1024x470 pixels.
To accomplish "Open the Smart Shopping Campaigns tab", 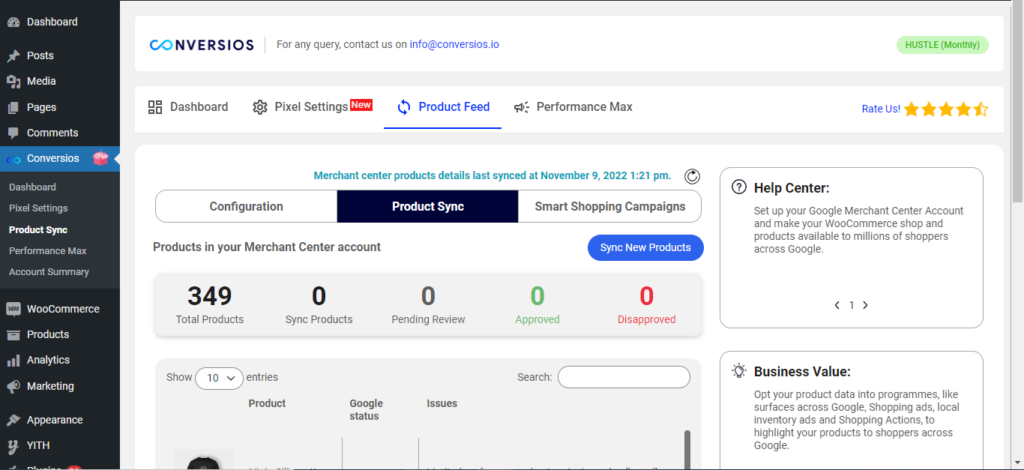I will tap(610, 206).
